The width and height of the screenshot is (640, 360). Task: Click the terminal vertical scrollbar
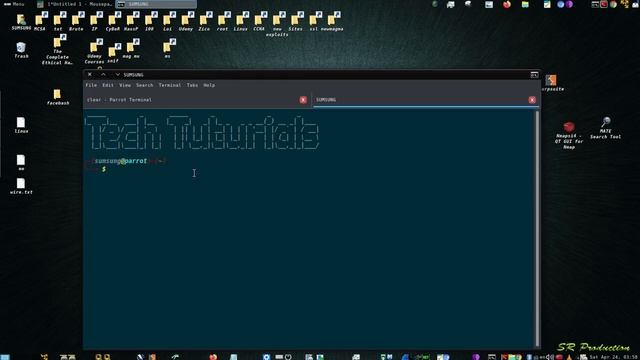(x=537, y=229)
